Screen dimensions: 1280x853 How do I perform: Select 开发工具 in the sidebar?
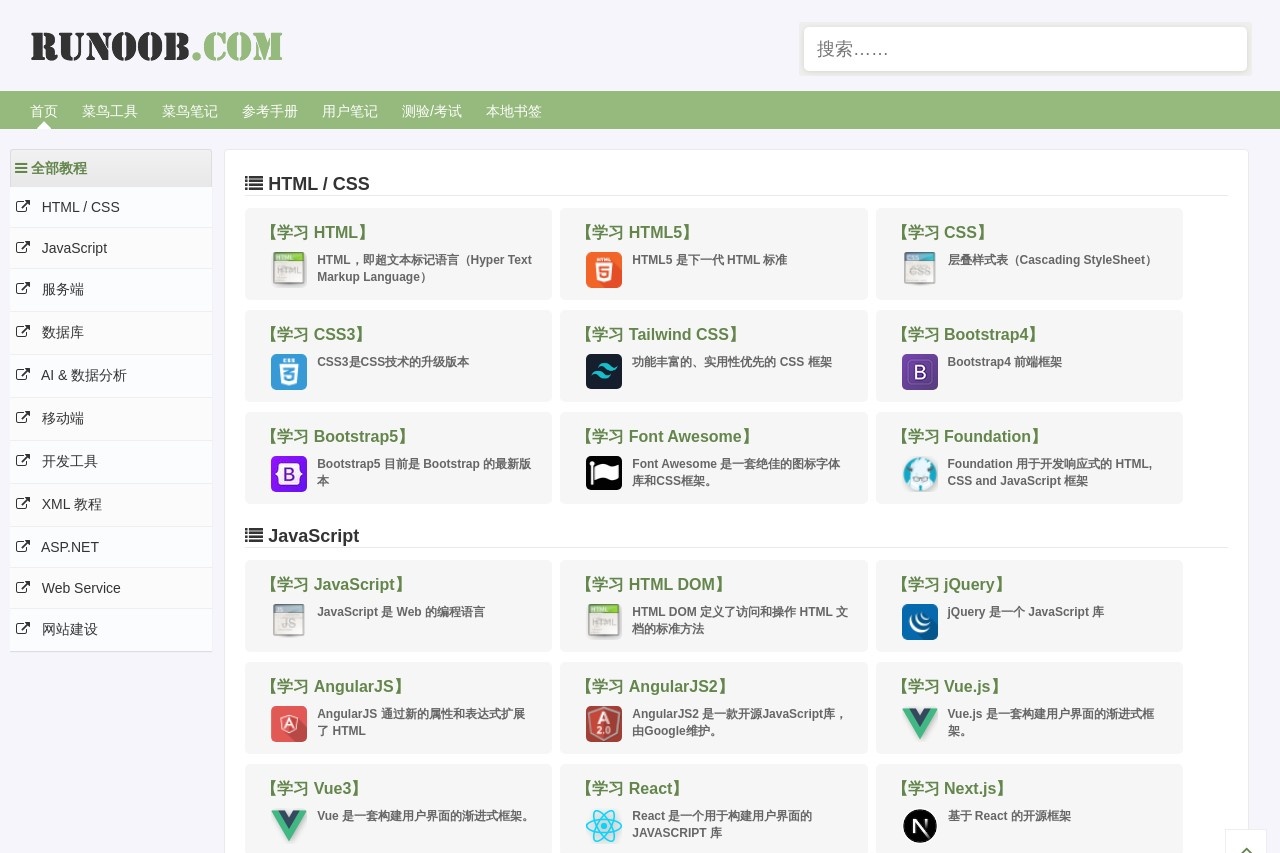click(x=111, y=462)
